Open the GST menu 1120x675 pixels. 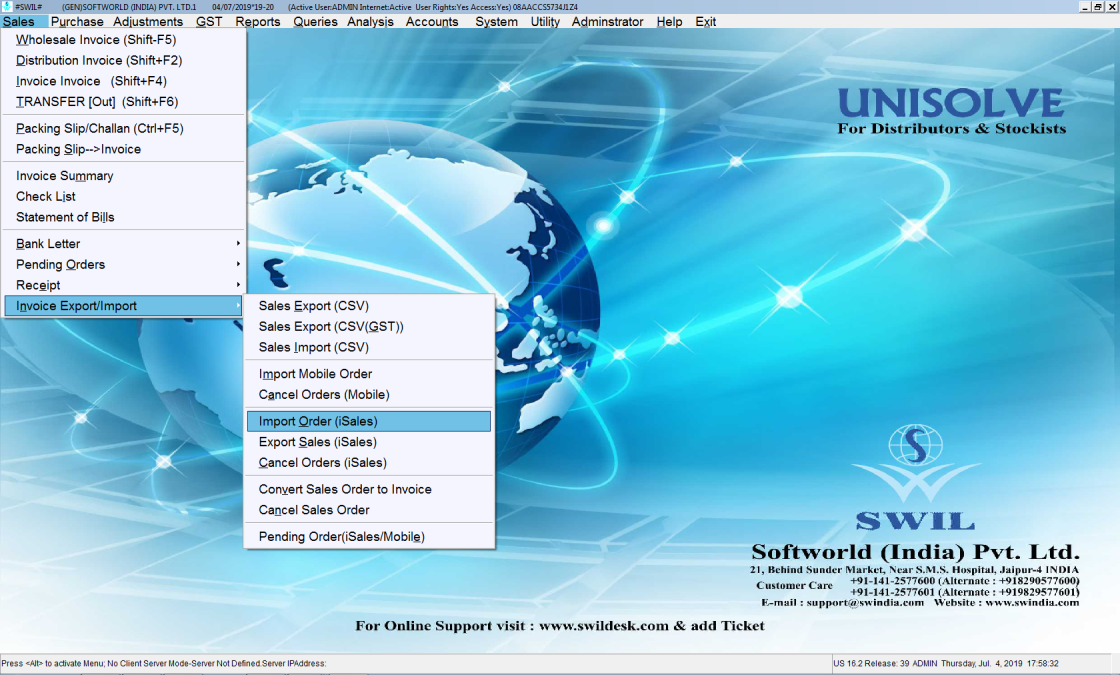[209, 21]
